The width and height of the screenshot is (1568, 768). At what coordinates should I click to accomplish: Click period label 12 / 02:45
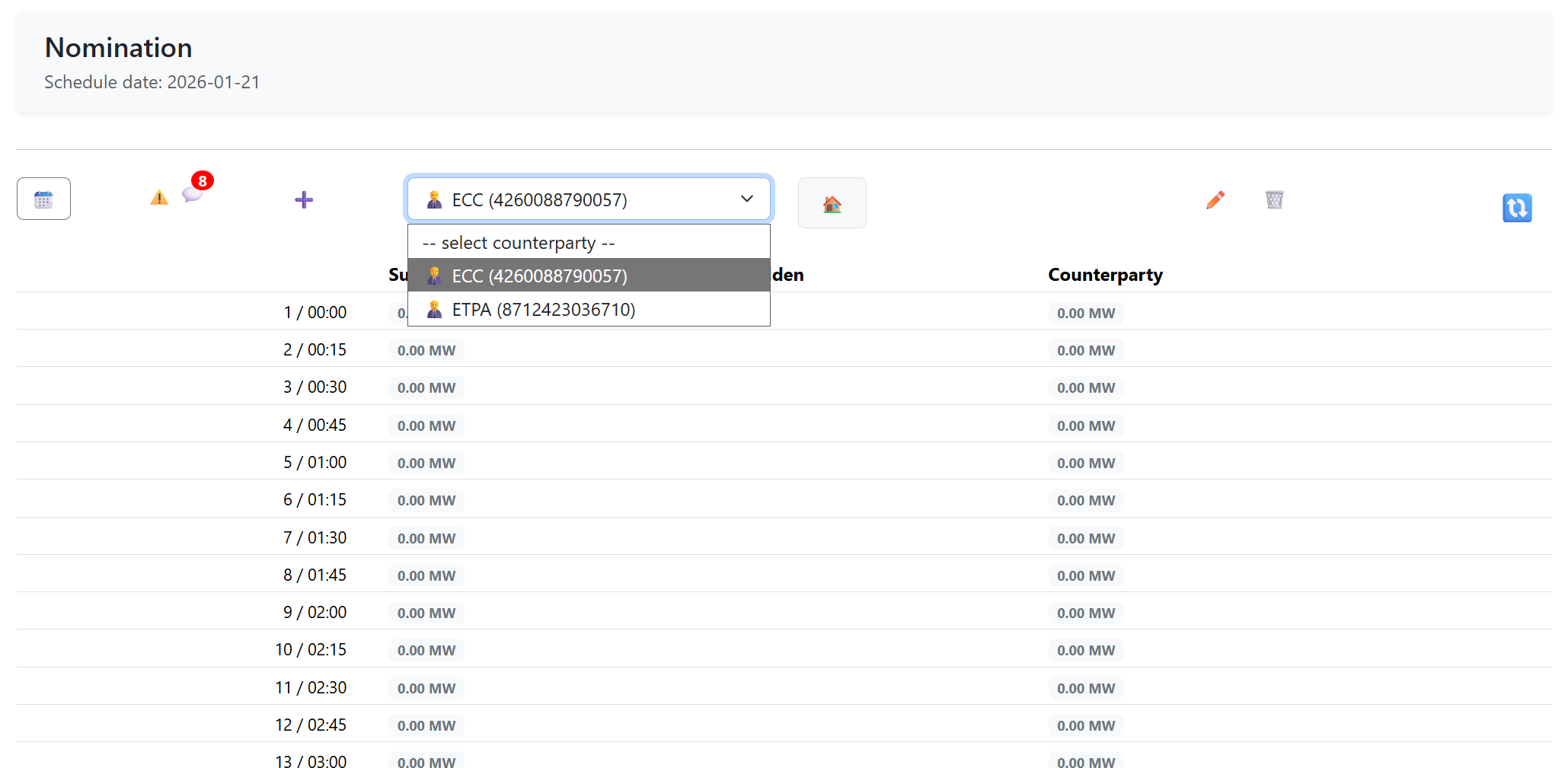click(311, 725)
